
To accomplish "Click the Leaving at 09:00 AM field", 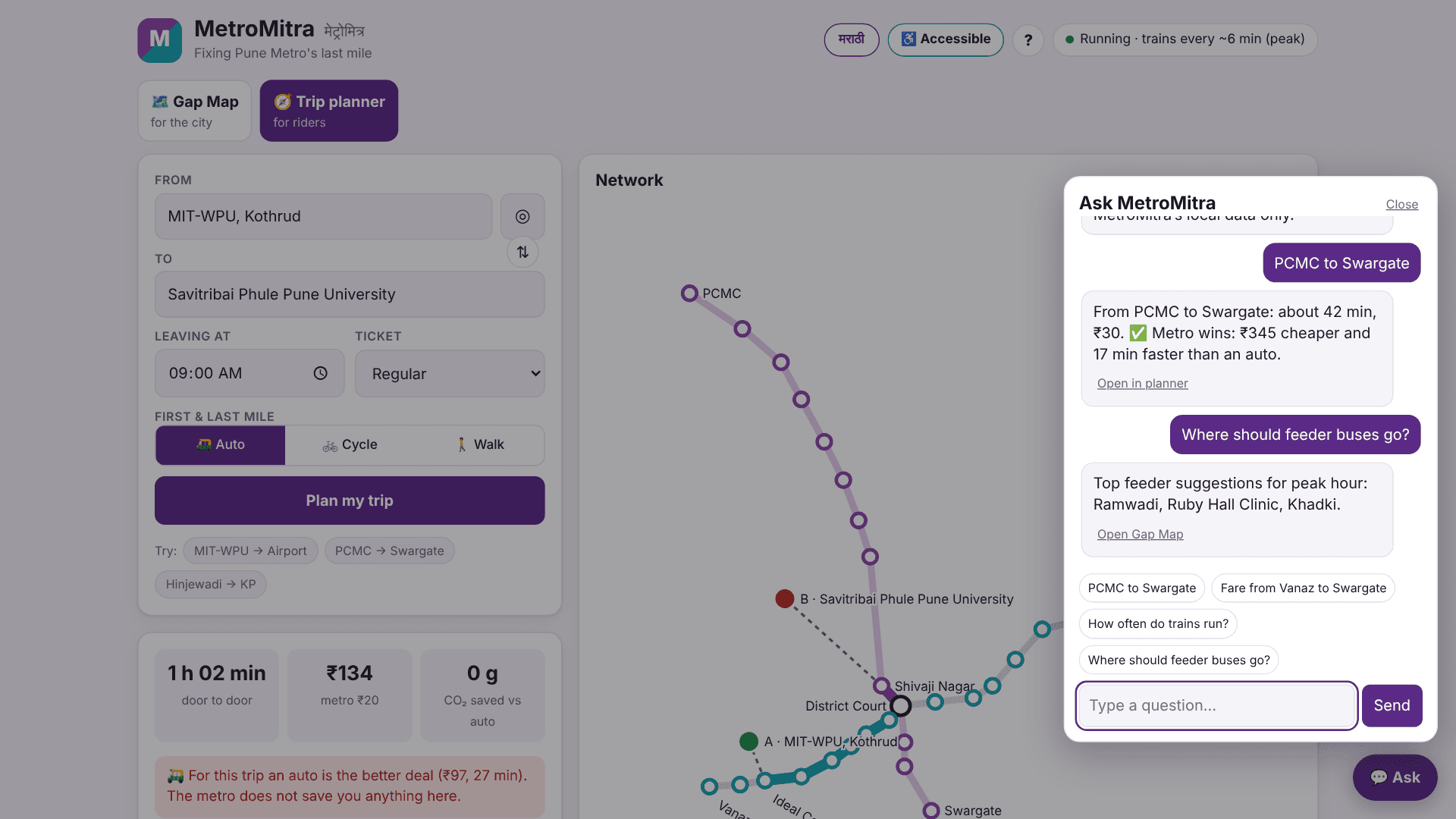I will 249,374.
